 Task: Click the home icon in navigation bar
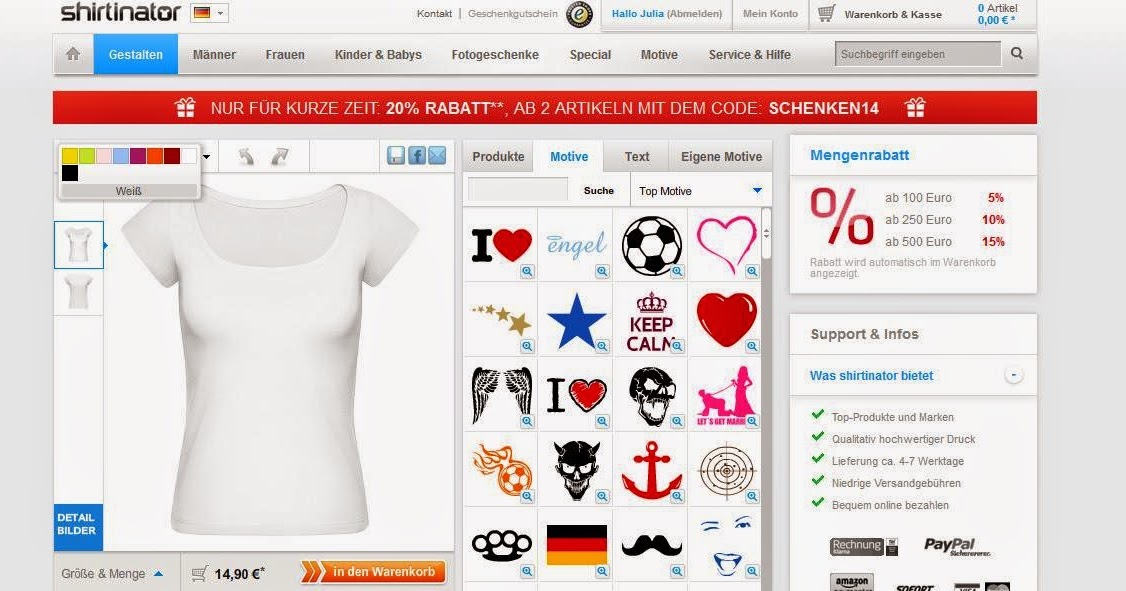coord(73,54)
